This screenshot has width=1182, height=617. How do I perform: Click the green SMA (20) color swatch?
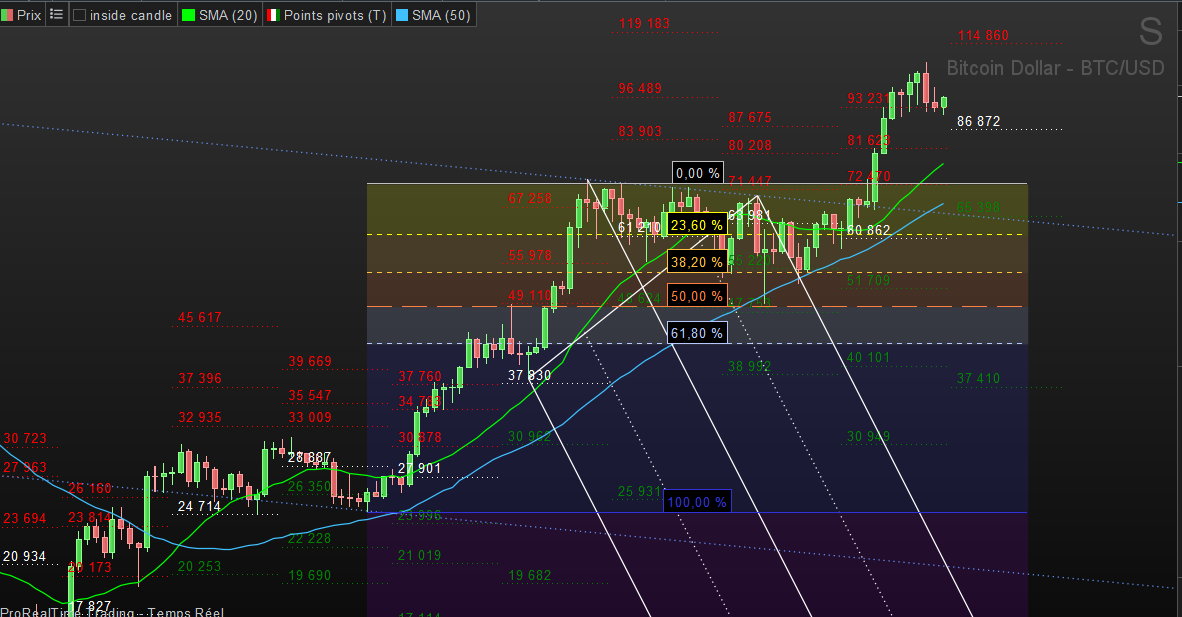[189, 16]
